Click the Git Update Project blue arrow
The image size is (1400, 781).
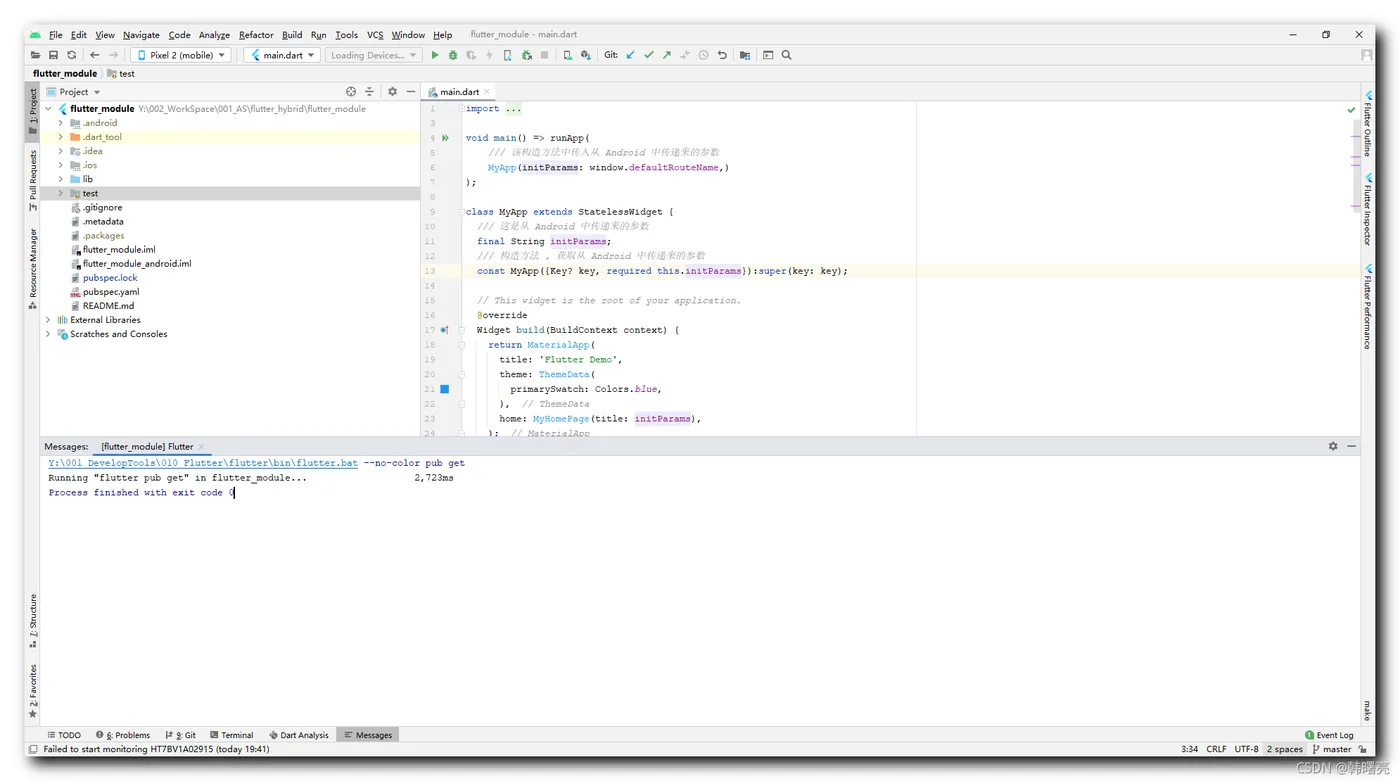(x=630, y=55)
